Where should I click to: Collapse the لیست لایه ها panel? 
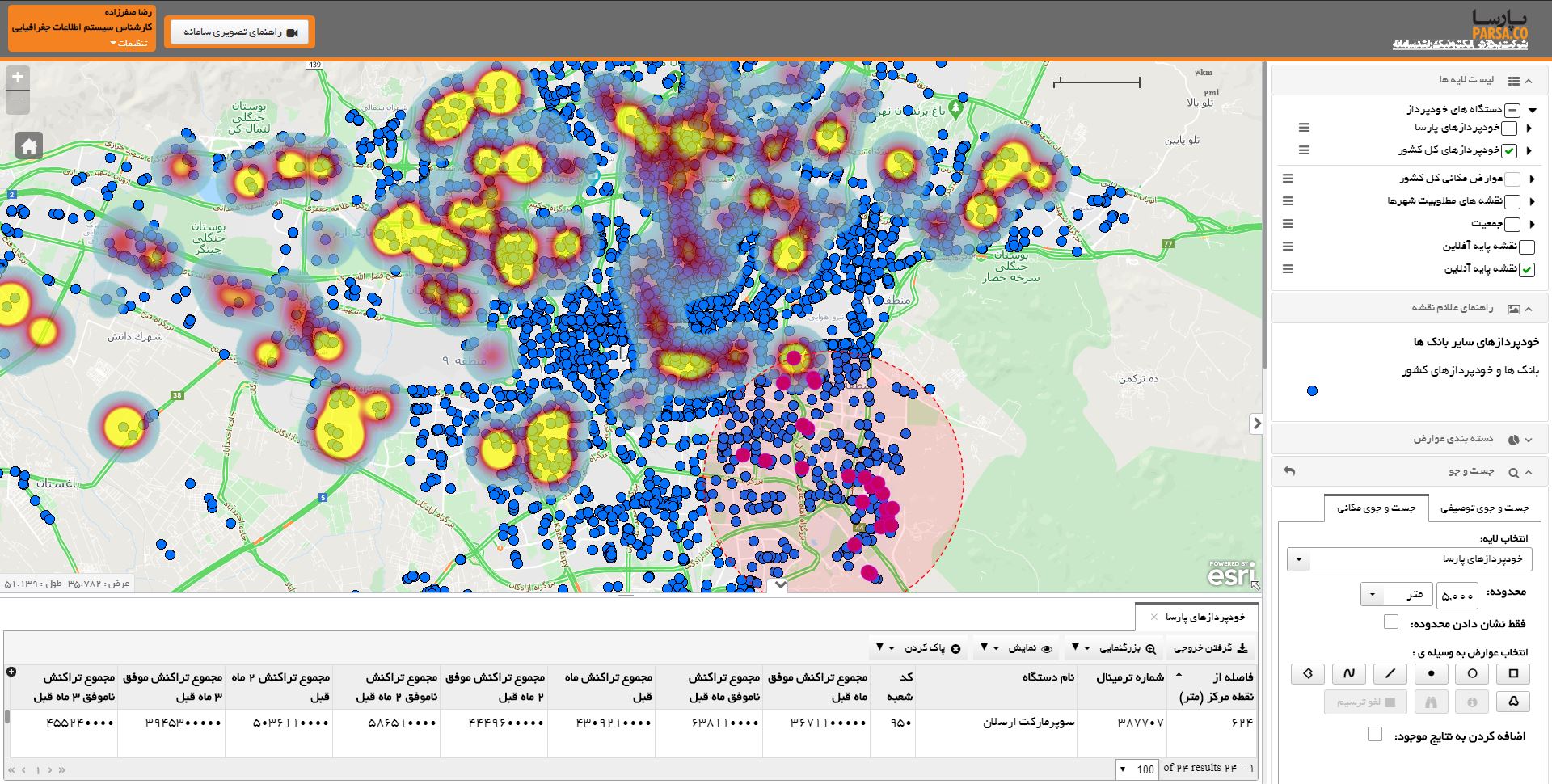click(x=1529, y=81)
